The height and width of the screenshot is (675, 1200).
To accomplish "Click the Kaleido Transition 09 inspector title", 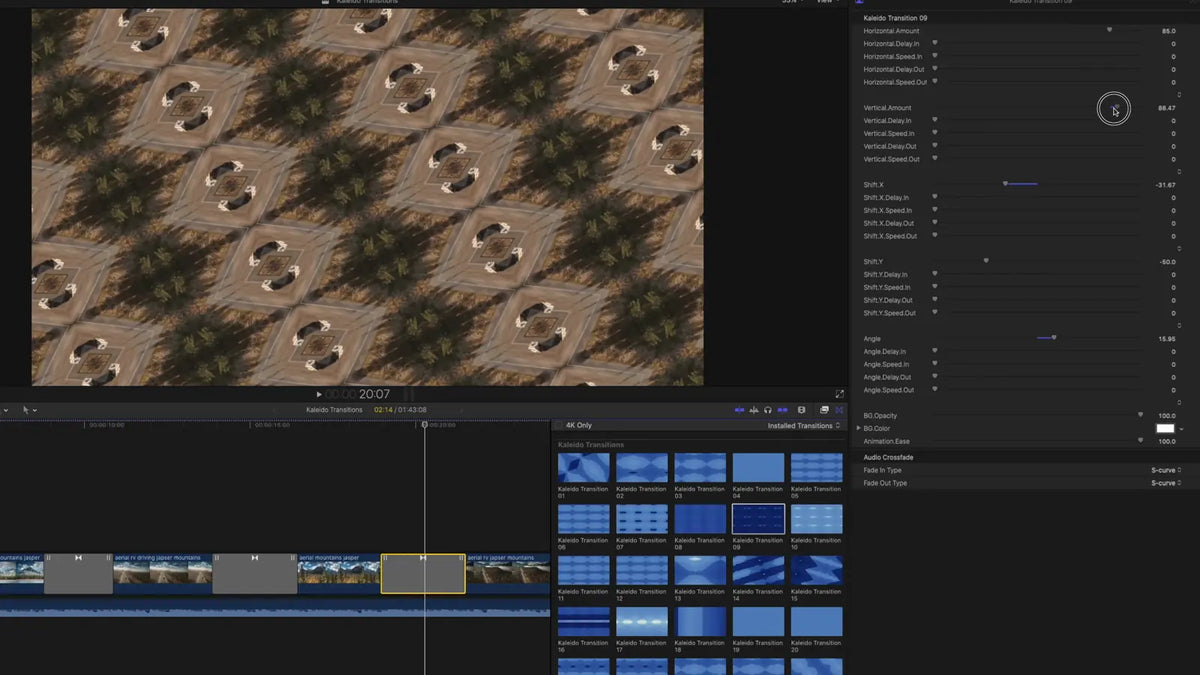I will click(895, 18).
